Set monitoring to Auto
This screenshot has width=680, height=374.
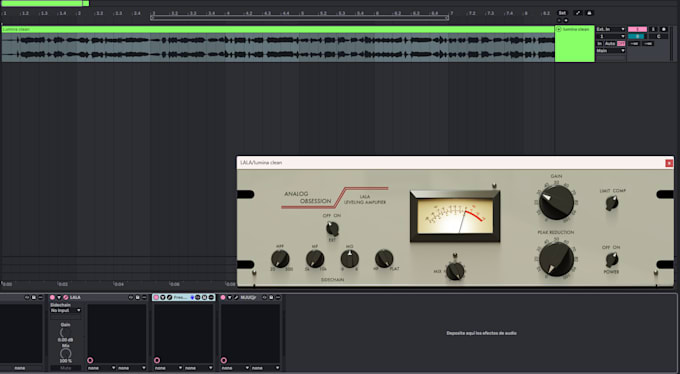610,44
